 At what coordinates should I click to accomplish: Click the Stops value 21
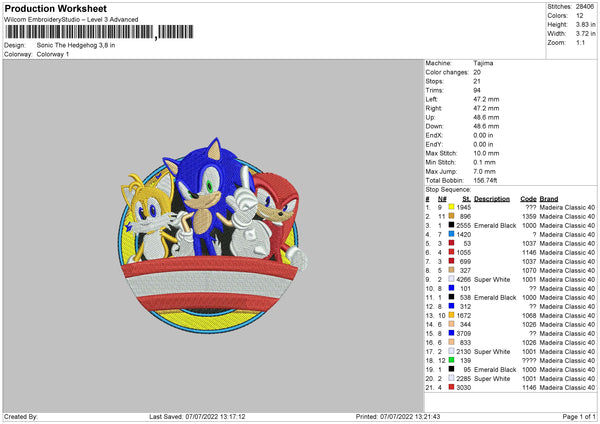coord(477,81)
